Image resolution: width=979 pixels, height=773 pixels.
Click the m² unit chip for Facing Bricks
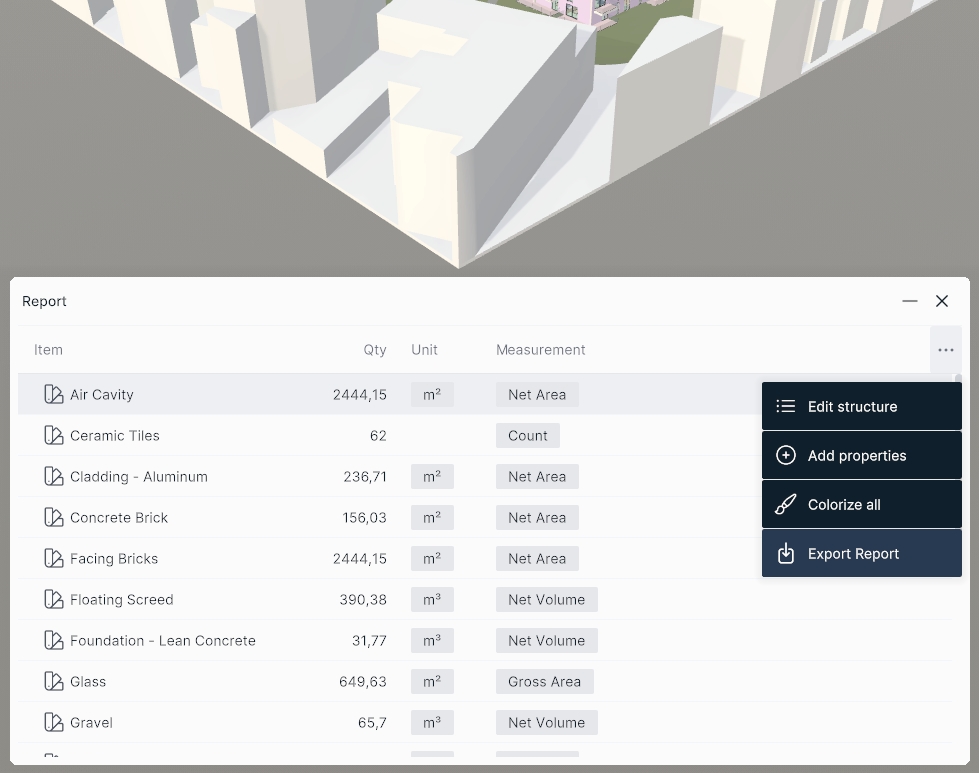coord(432,559)
